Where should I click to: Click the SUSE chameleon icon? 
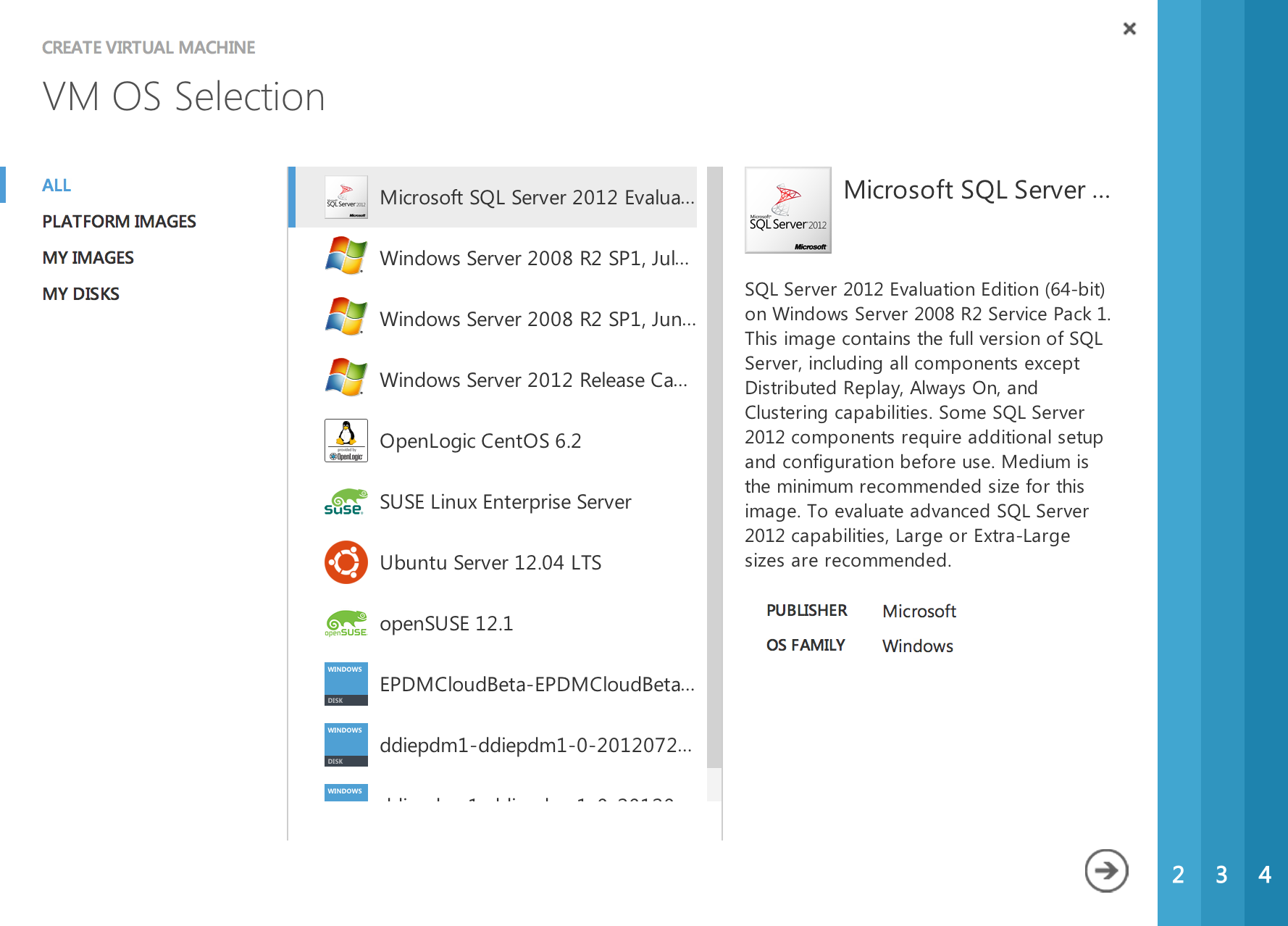[346, 501]
